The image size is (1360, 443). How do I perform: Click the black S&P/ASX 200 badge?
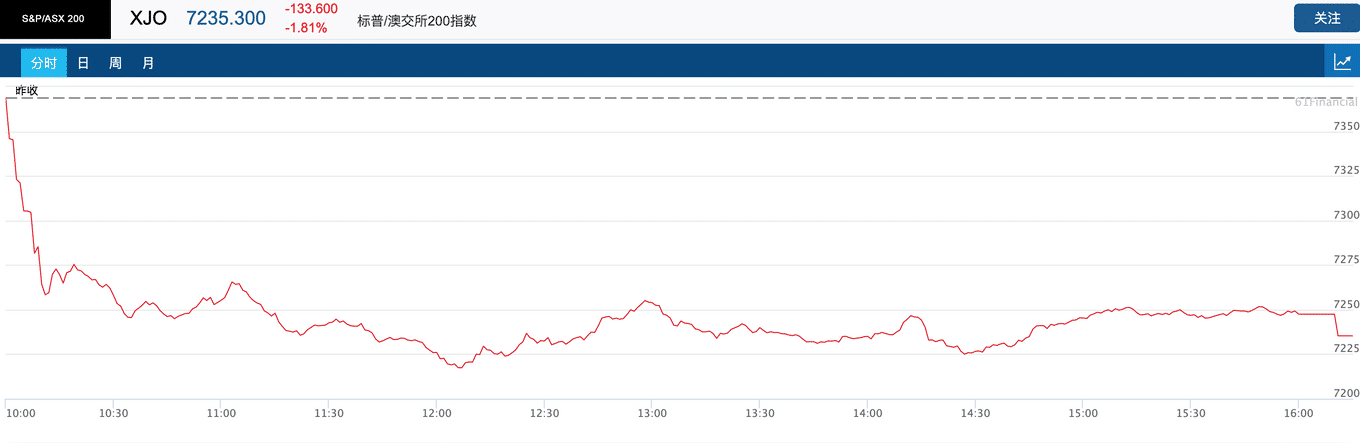(x=55, y=19)
